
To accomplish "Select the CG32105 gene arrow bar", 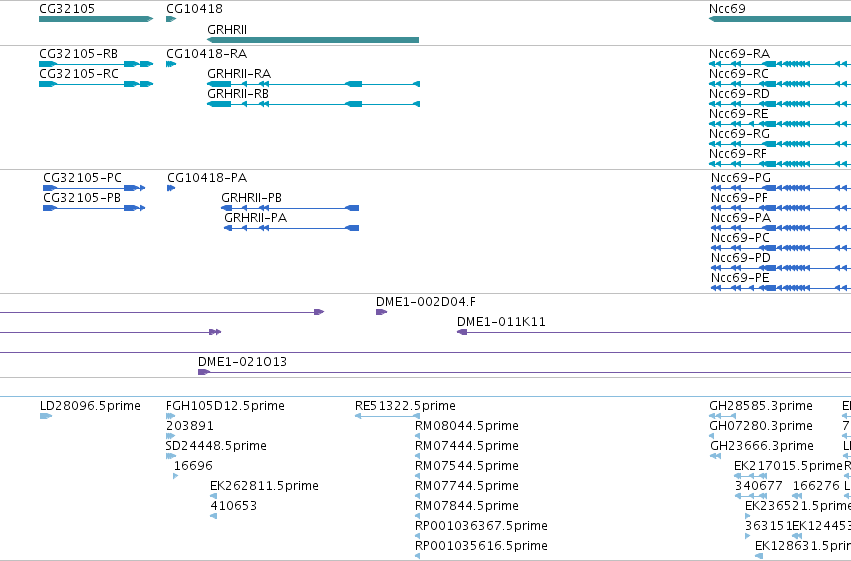I will pos(96,19).
